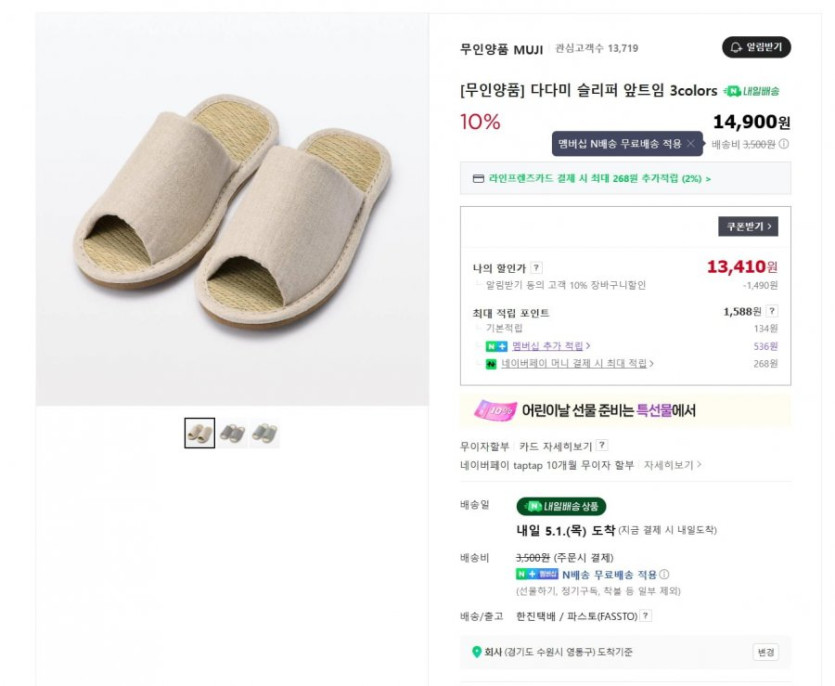835x686 pixels.
Task: Select the first beige slipper thumbnail
Action: click(x=199, y=433)
